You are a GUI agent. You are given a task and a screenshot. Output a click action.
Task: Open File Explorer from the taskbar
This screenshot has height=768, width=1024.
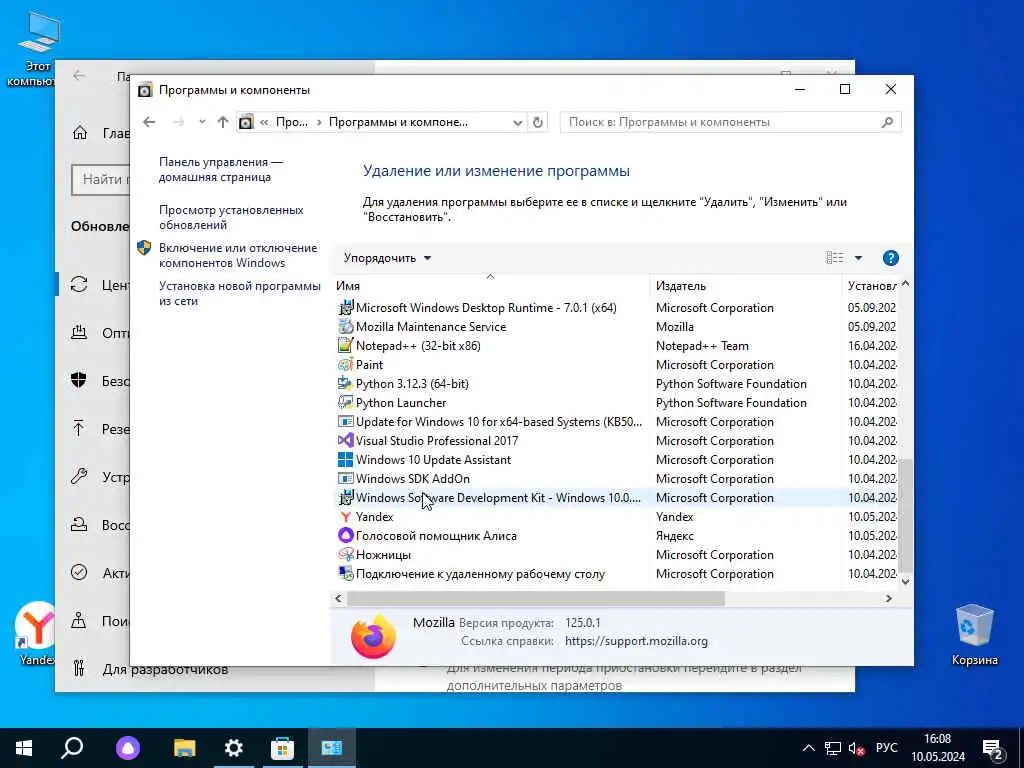point(184,748)
